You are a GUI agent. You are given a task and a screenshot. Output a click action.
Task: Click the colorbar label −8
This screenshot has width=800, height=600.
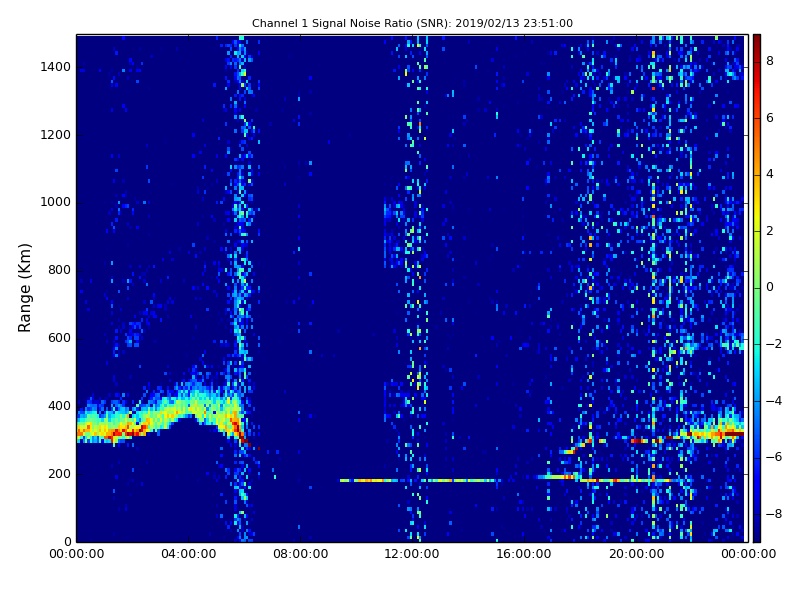click(774, 514)
